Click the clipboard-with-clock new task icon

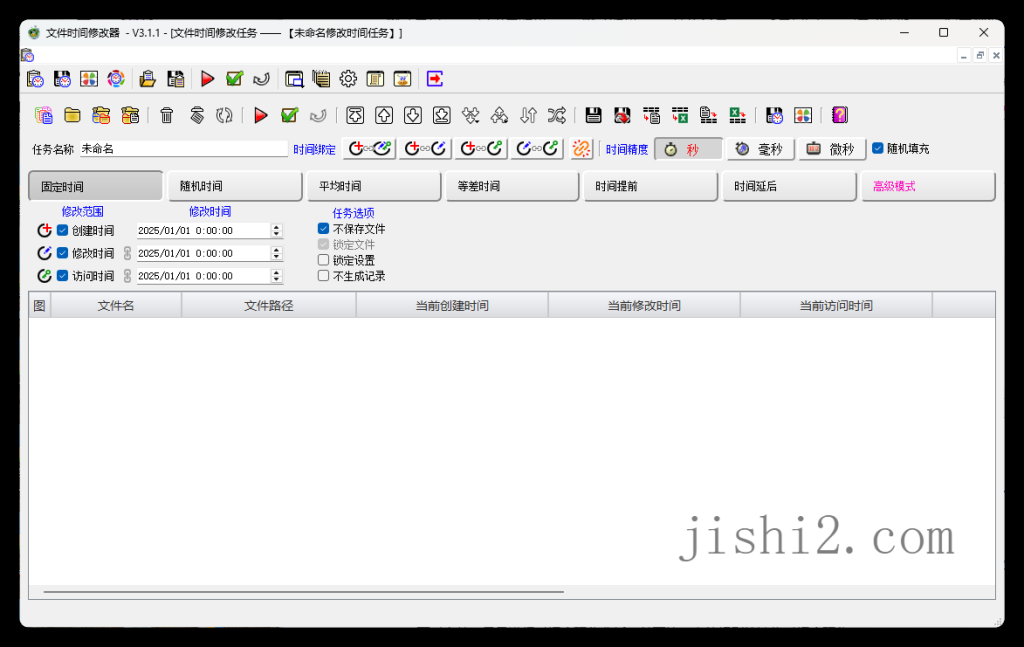tap(35, 79)
